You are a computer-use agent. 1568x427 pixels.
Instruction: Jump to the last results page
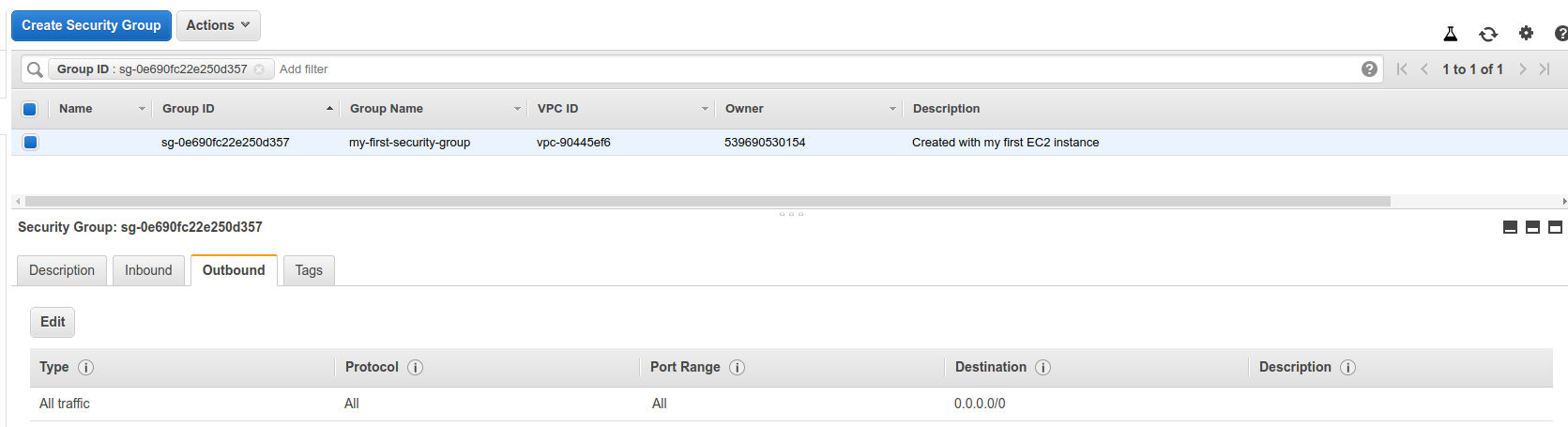(1545, 69)
